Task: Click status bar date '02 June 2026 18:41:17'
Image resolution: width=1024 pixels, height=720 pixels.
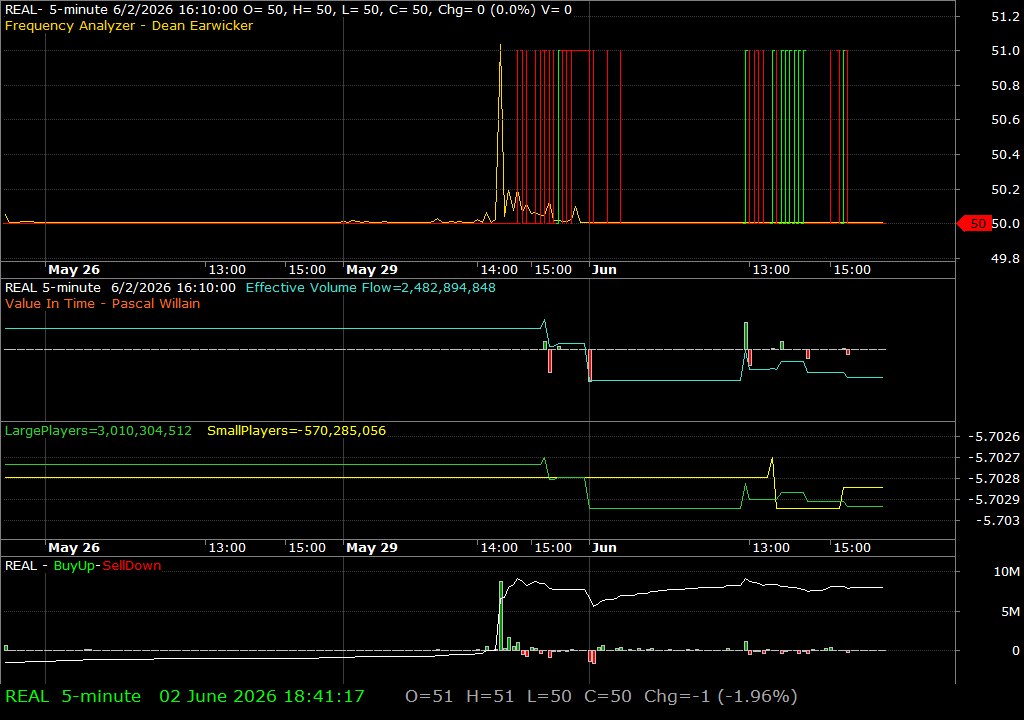Action: click(x=262, y=696)
